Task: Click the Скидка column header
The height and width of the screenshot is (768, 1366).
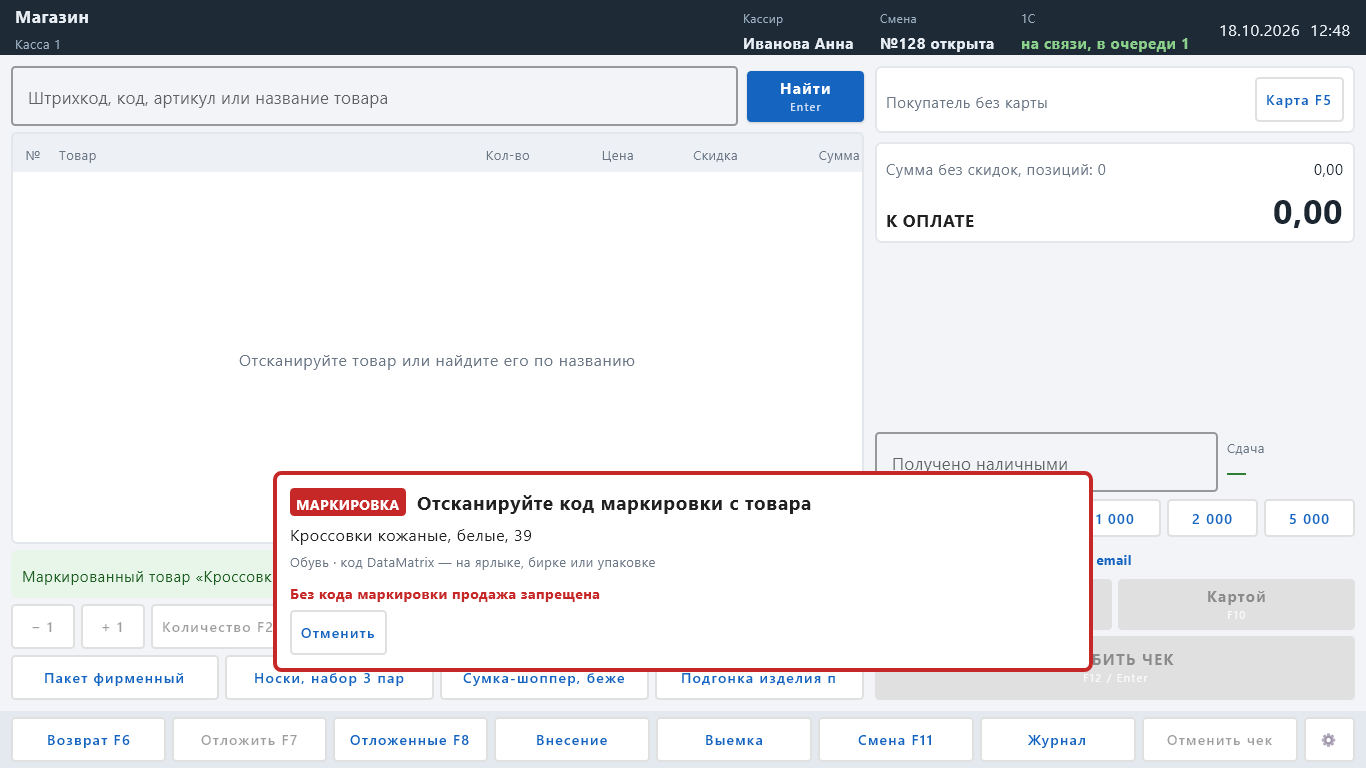Action: [715, 155]
